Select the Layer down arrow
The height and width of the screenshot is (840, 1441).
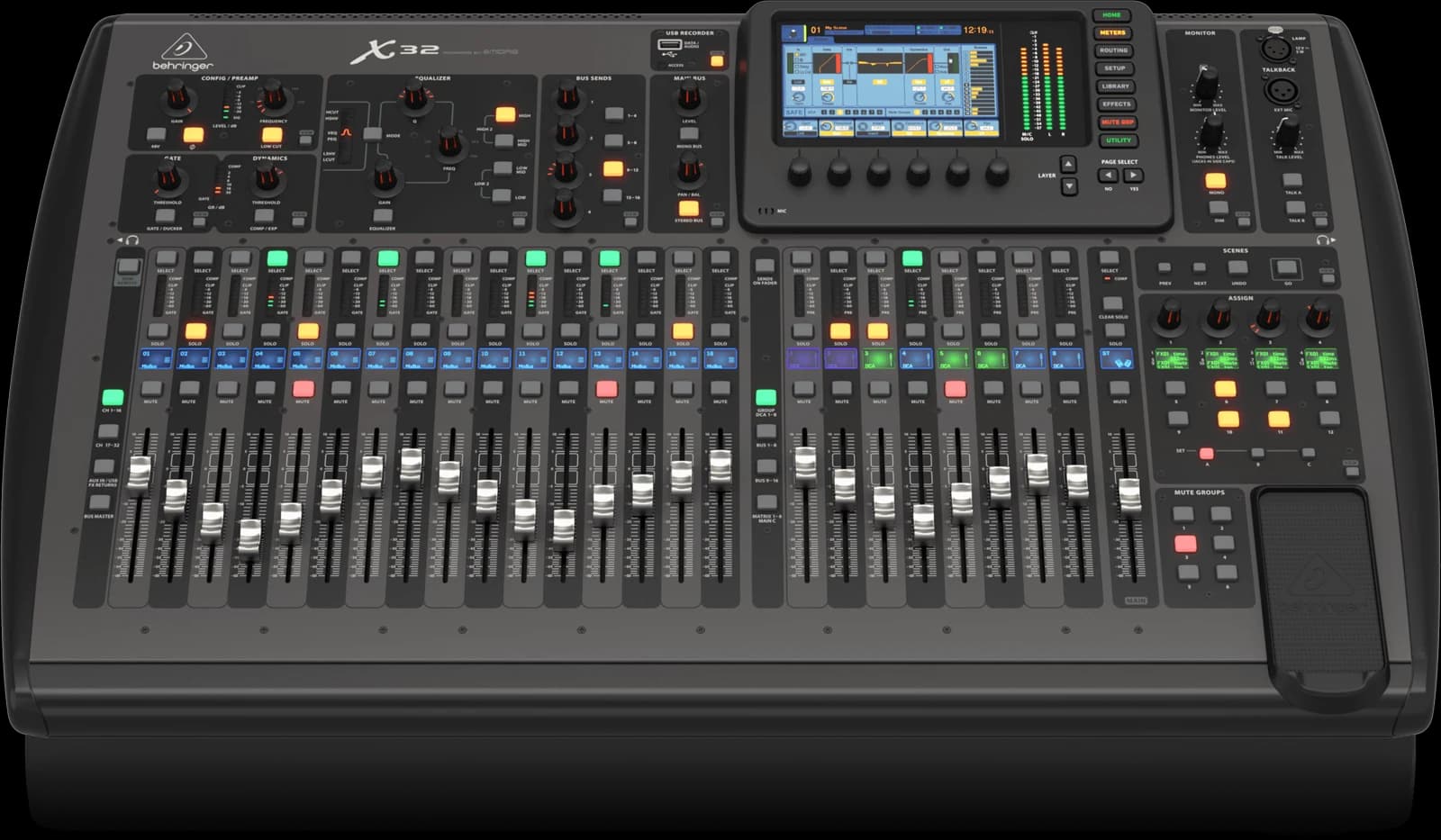click(x=1069, y=186)
